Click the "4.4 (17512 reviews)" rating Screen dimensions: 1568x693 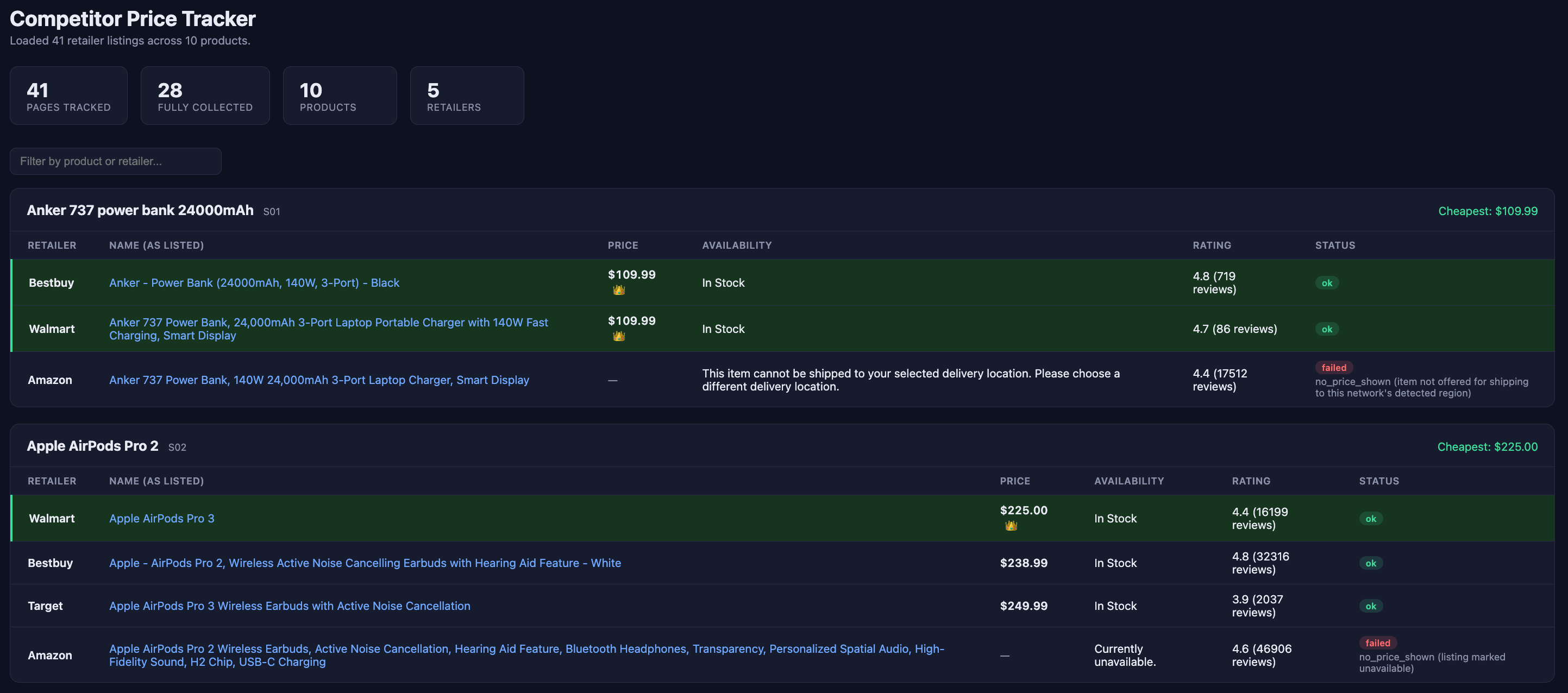click(1220, 380)
